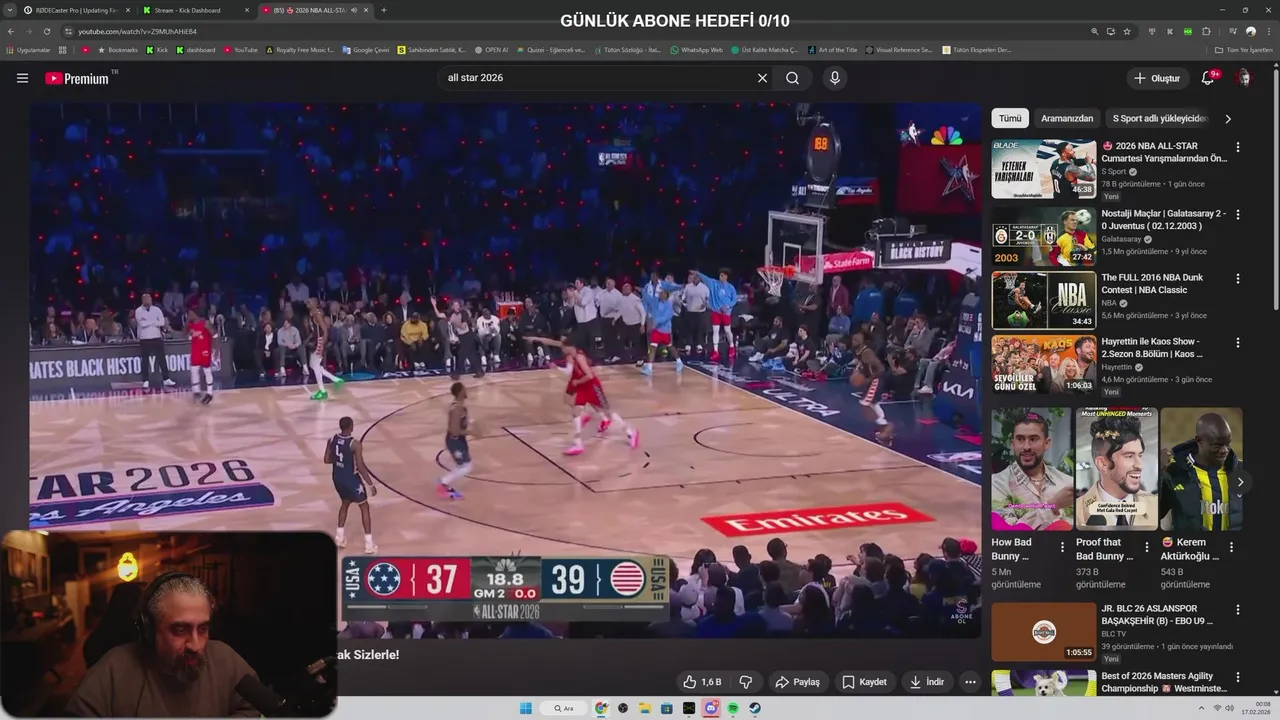Screen dimensions: 1280x720
Task: Open Galatasaray 2-0 Juventus thumbnail
Action: coord(1044,236)
